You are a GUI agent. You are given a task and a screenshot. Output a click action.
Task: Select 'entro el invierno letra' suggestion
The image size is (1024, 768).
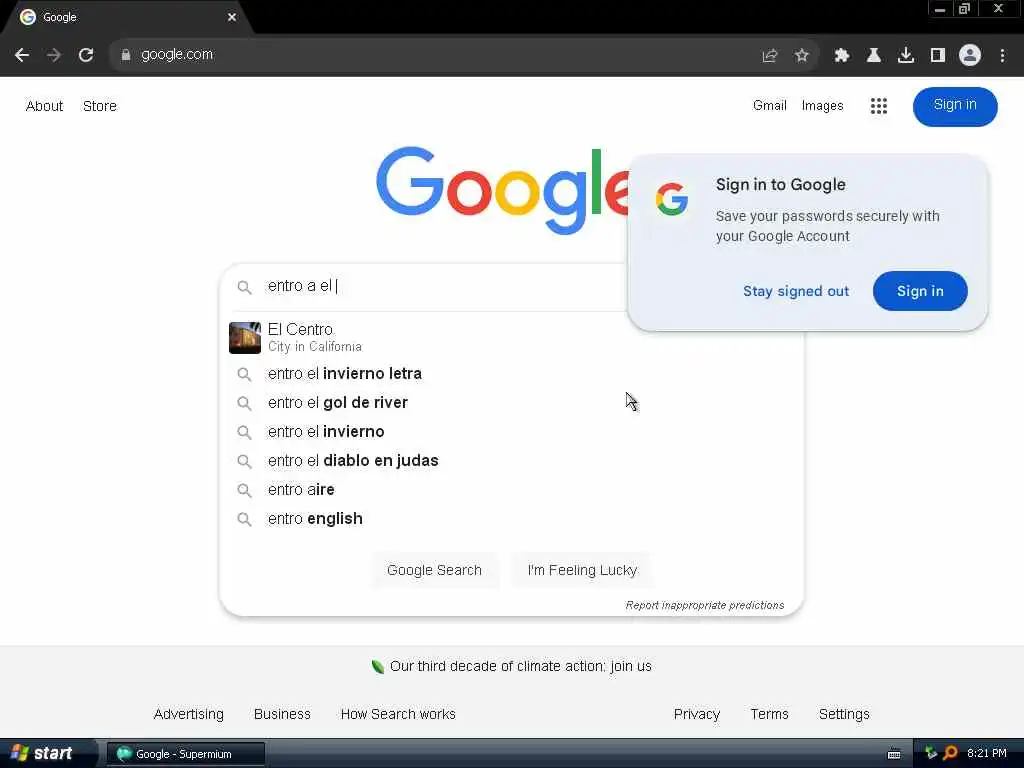(x=511, y=374)
